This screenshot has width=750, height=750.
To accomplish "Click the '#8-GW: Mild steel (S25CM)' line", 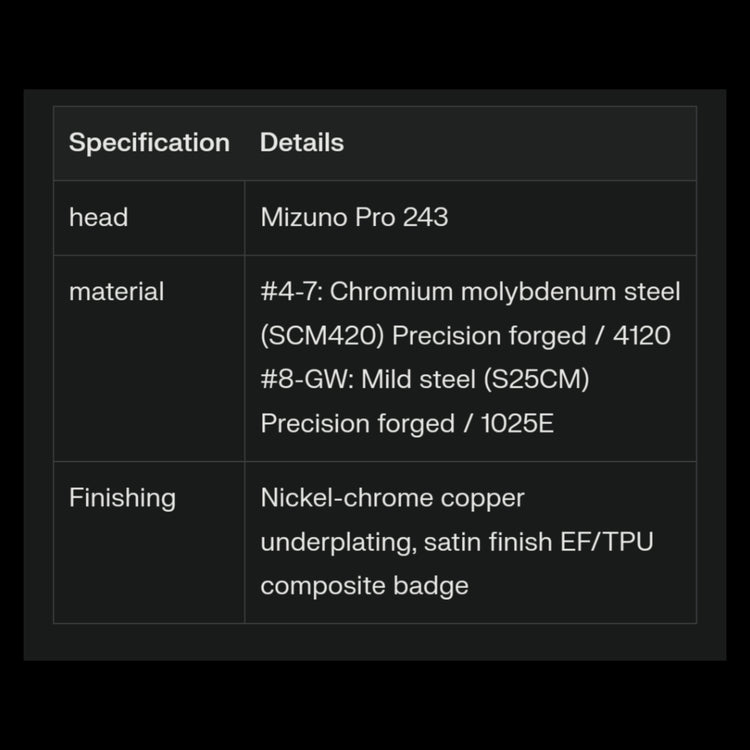I will 425,380.
